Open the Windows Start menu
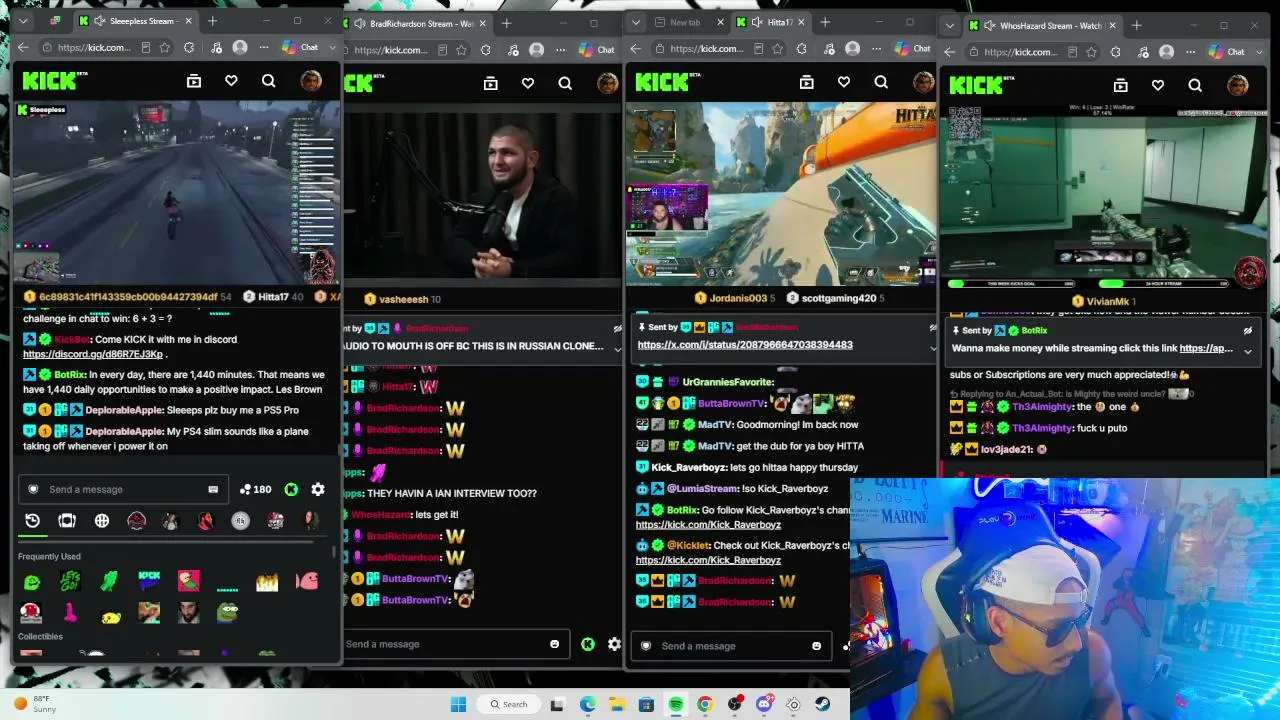Image resolution: width=1280 pixels, height=720 pixels. click(x=458, y=704)
